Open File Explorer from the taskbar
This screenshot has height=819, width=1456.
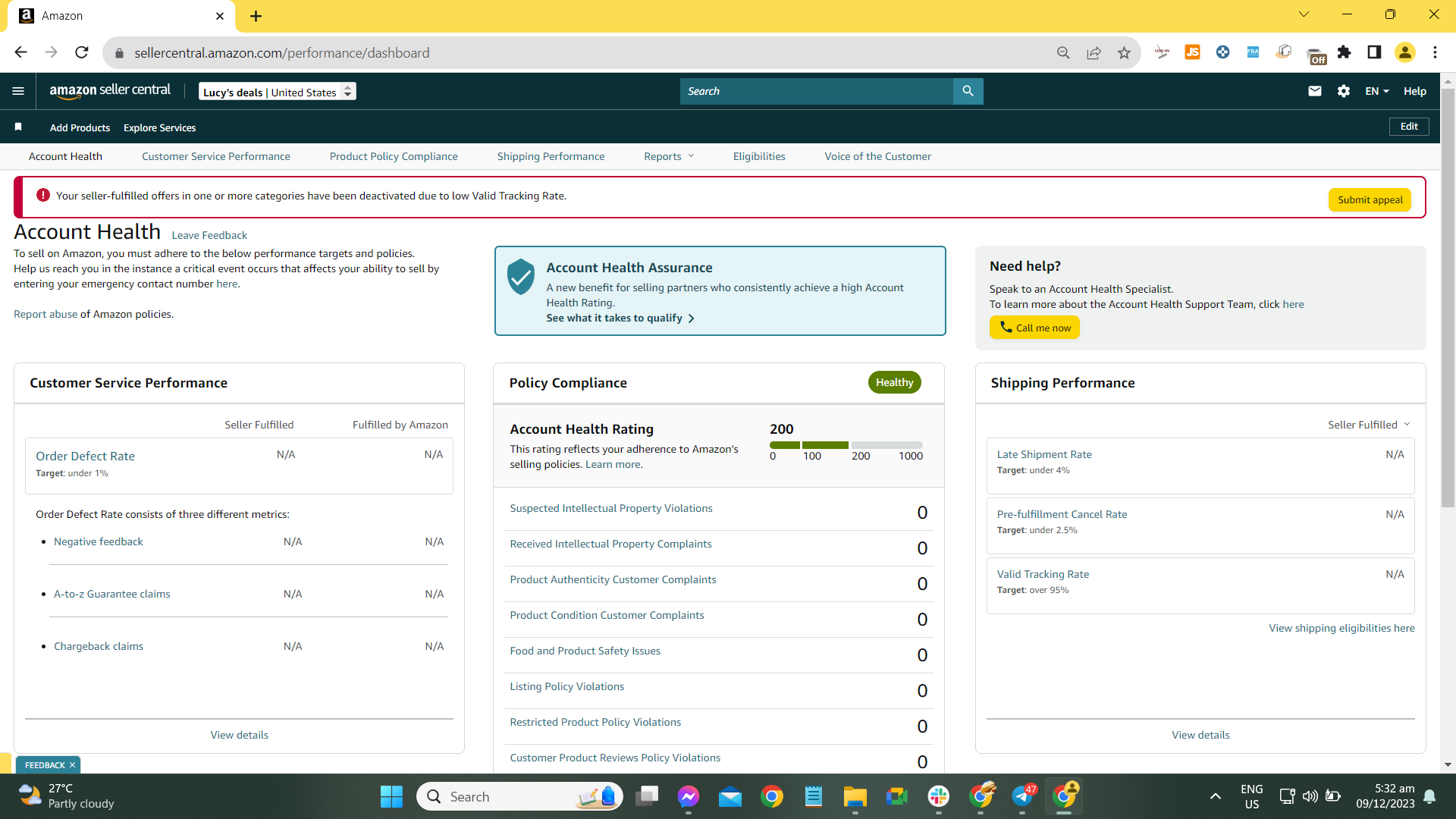tap(855, 796)
